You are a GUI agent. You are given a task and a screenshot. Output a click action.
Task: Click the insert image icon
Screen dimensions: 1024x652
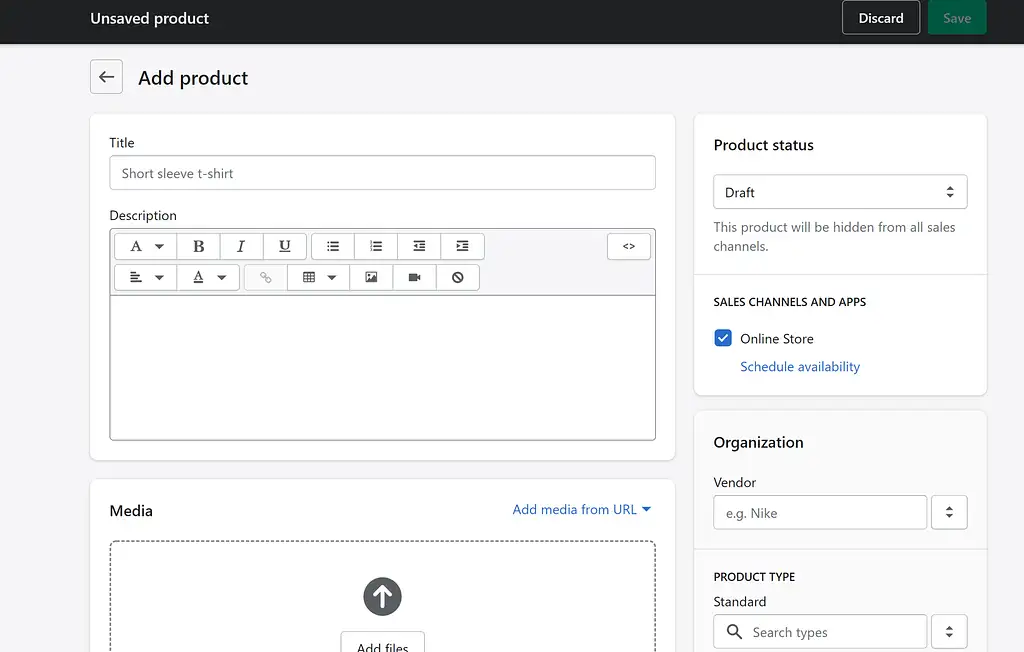[371, 277]
